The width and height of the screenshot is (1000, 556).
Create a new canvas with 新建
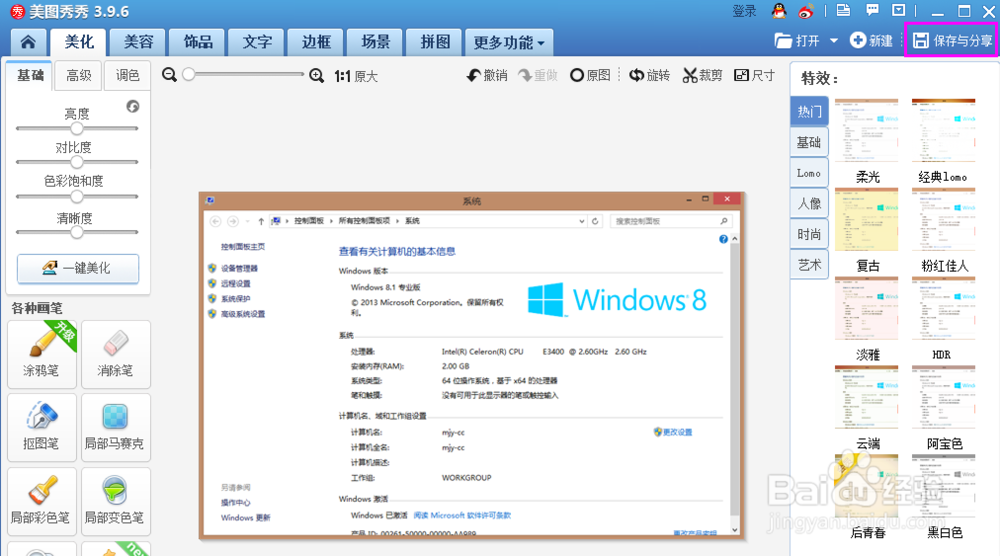872,41
